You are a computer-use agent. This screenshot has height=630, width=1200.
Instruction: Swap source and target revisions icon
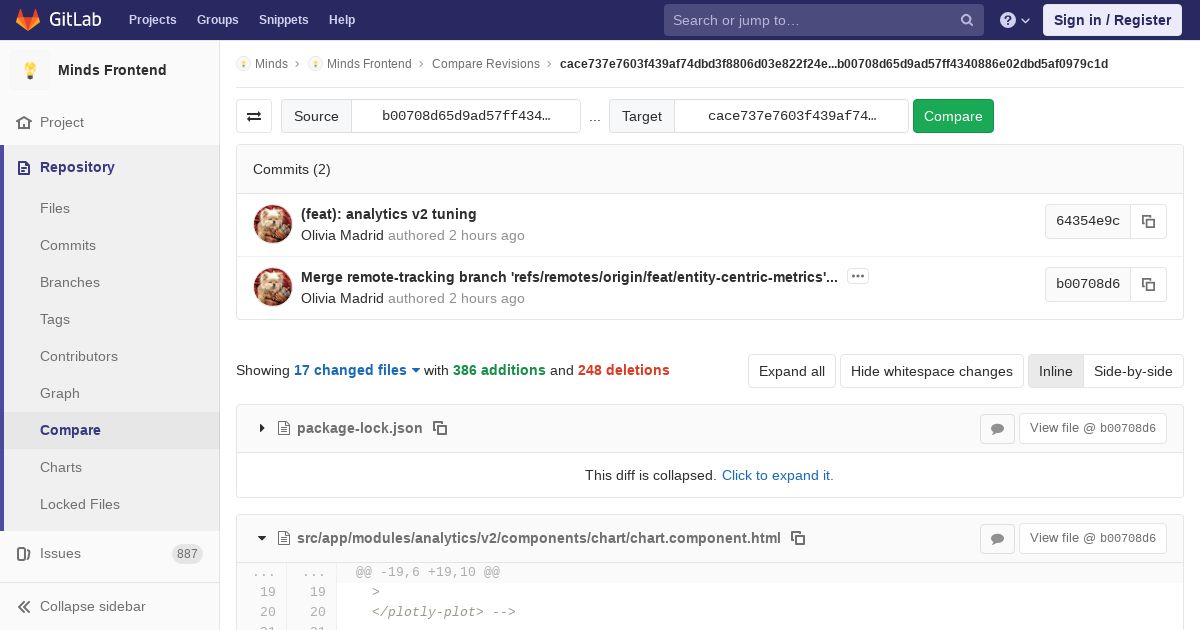254,116
